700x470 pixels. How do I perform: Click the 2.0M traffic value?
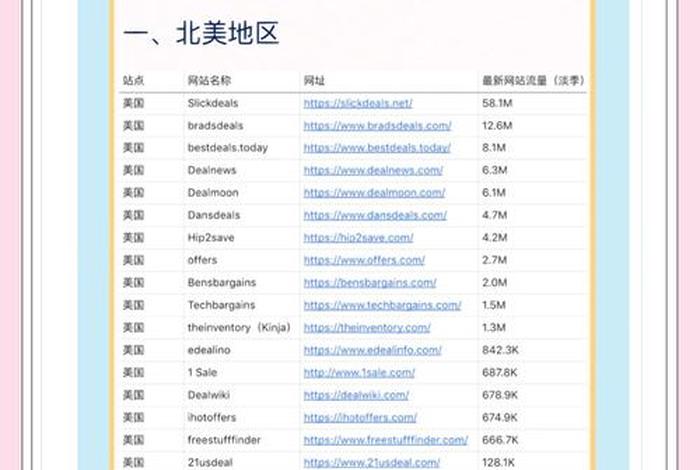coord(494,283)
